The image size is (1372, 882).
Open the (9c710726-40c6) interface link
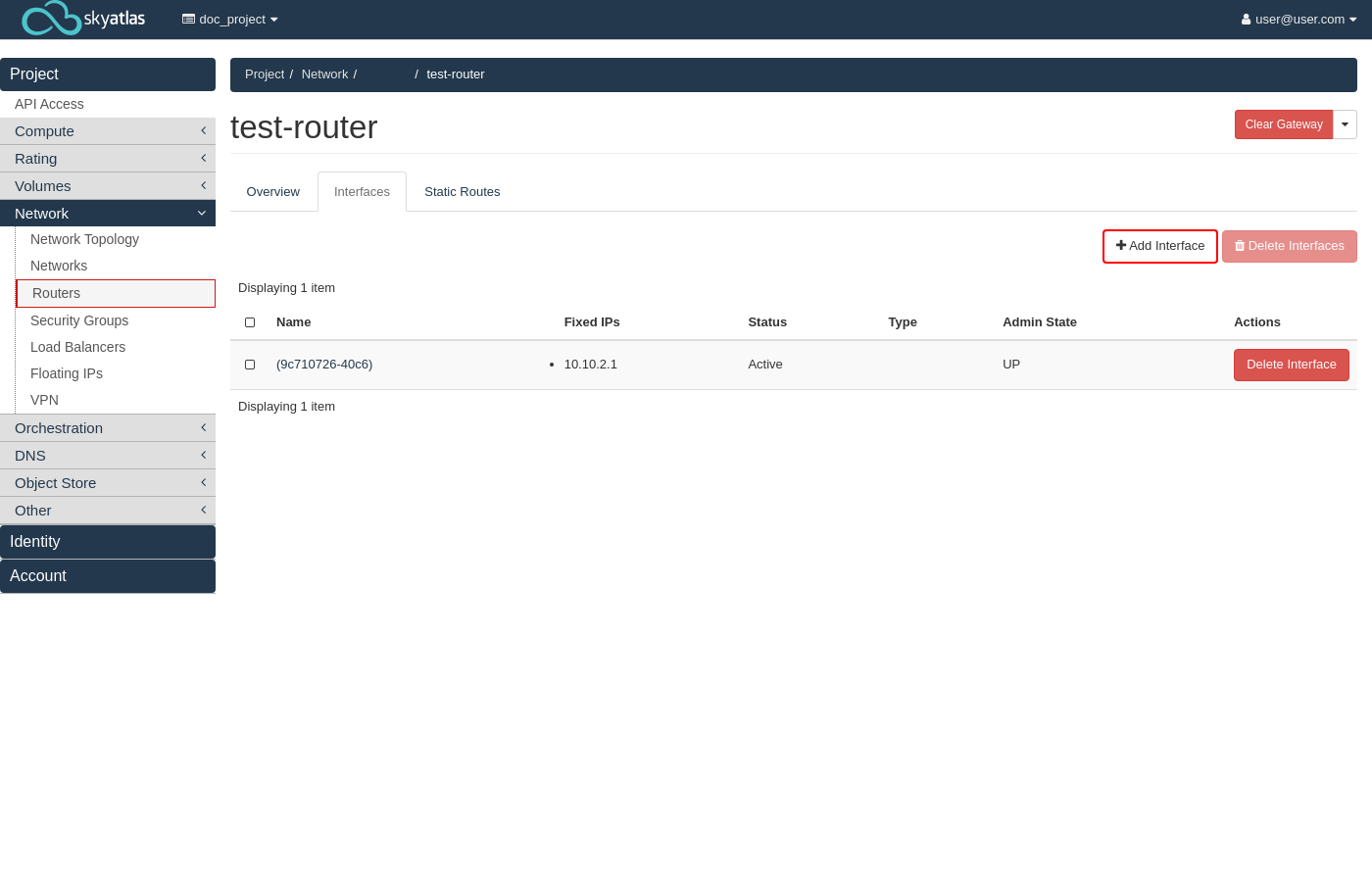(x=324, y=365)
